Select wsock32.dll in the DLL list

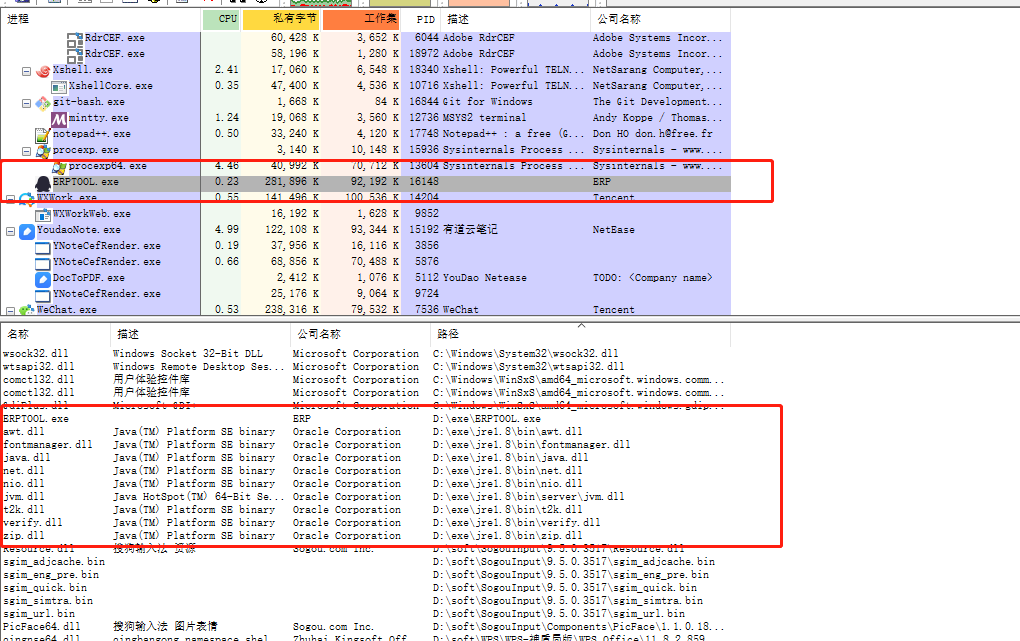[366, 353]
